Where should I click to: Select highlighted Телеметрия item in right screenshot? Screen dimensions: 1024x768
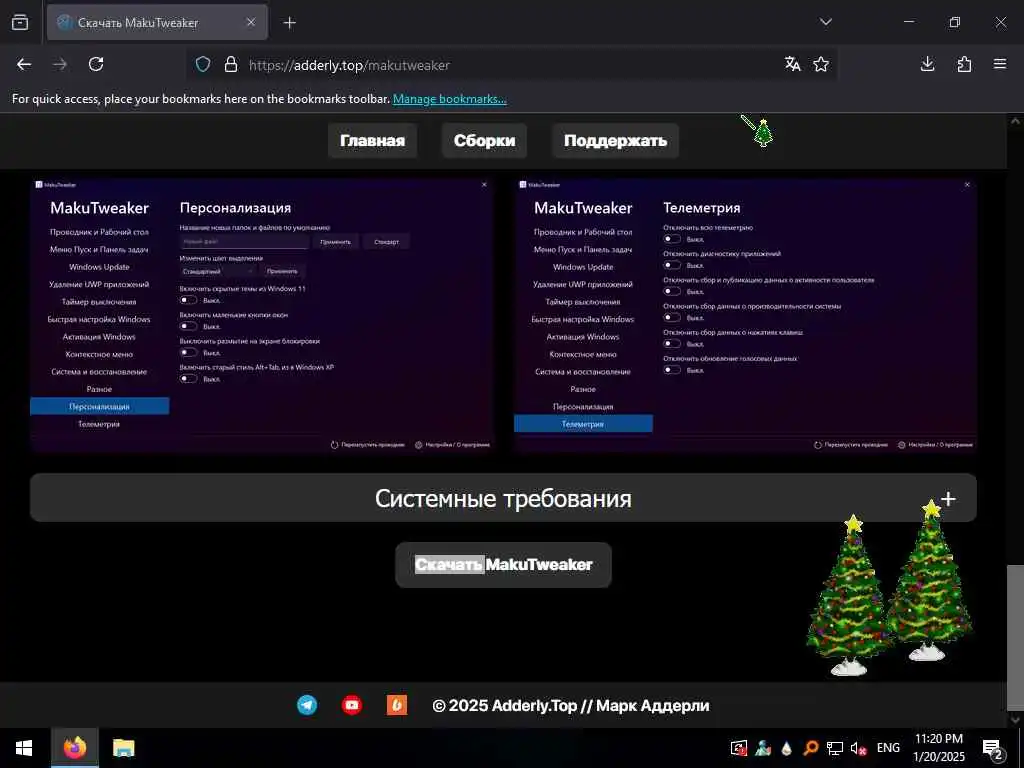click(x=583, y=424)
